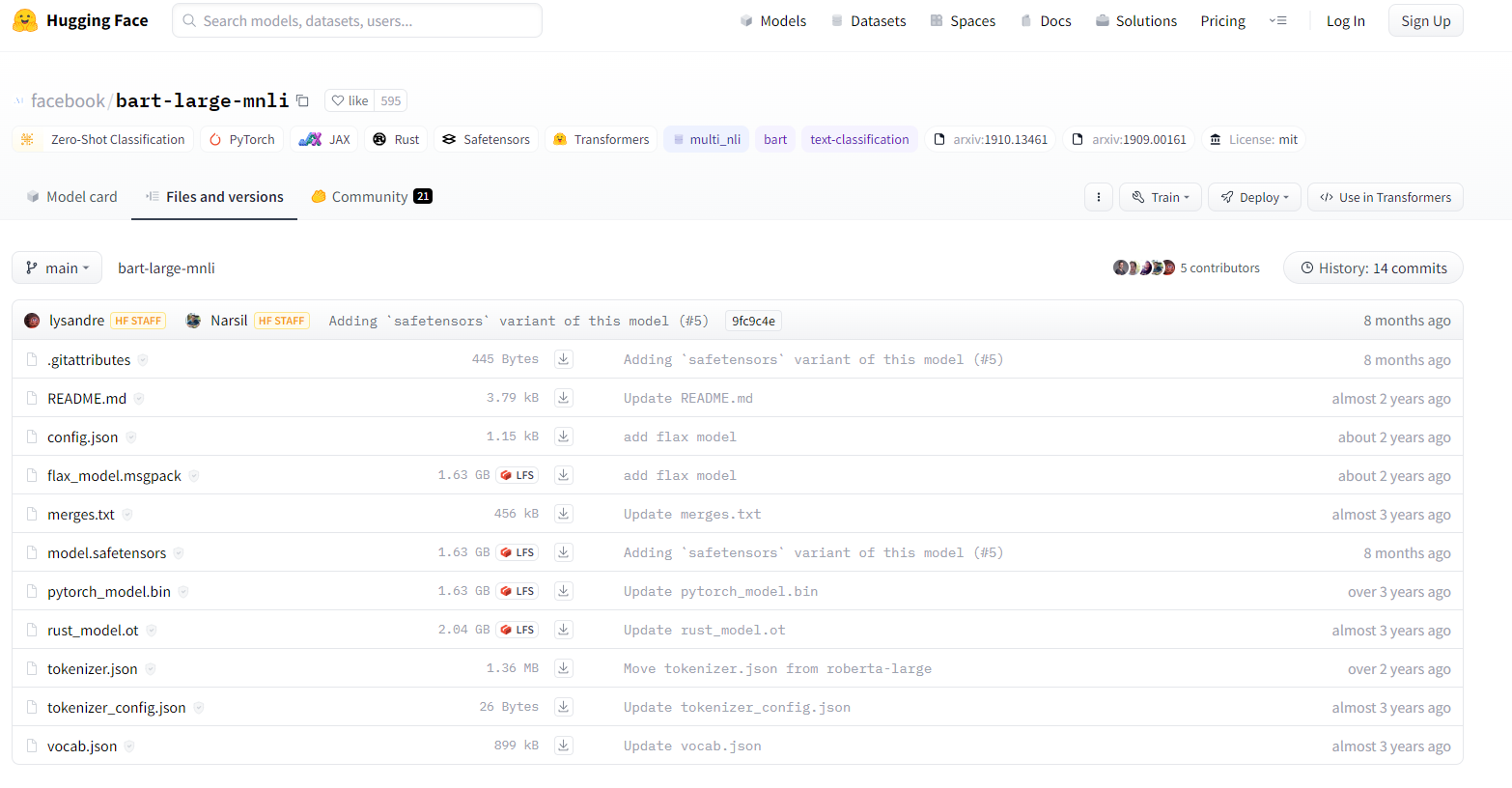
Task: Copy model name with the copy icon
Action: [302, 100]
